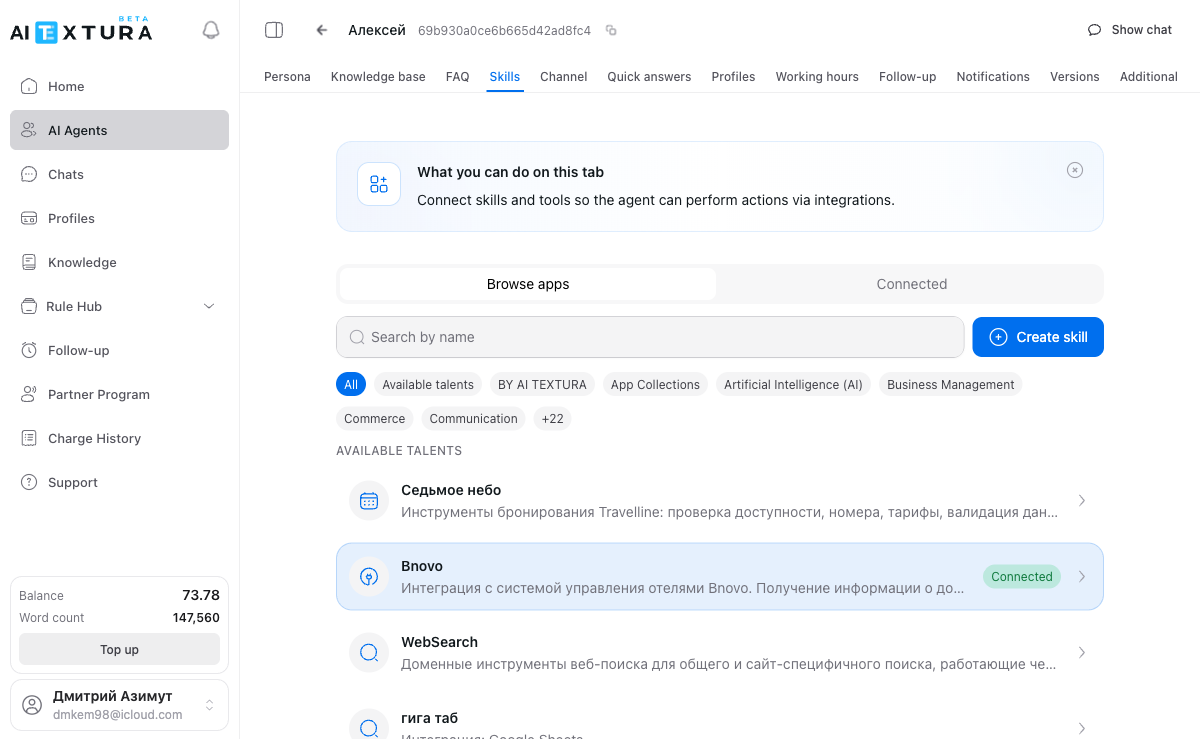This screenshot has height=739, width=1200.
Task: Click the Rule Hub icon in sidebar
Action: [x=30, y=306]
